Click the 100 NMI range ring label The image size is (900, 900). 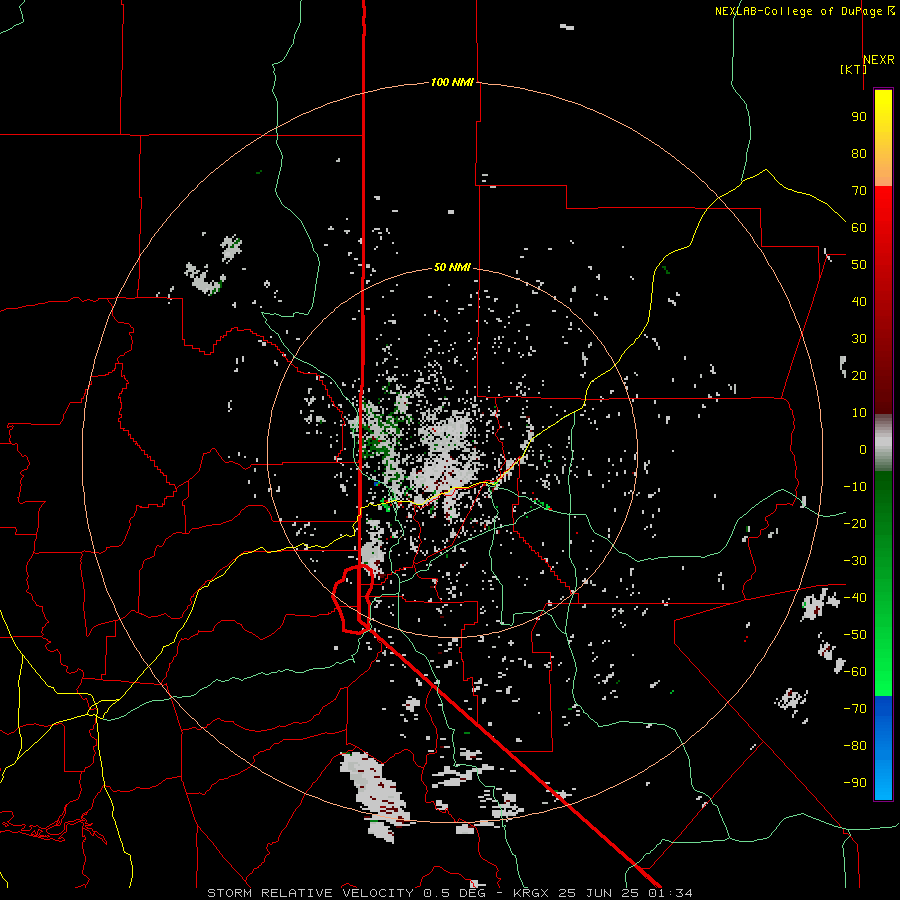point(452,83)
